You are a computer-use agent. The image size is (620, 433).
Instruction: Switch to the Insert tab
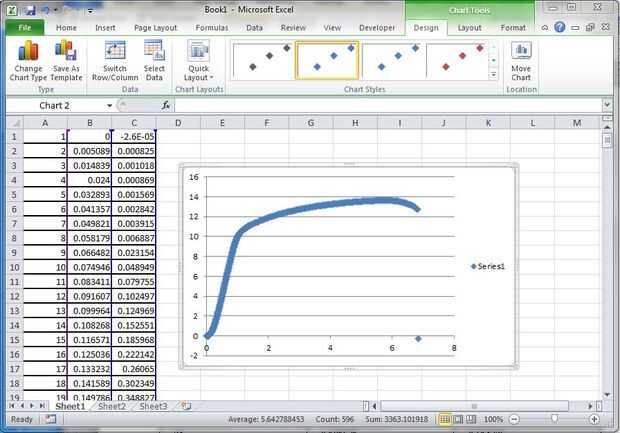point(105,28)
